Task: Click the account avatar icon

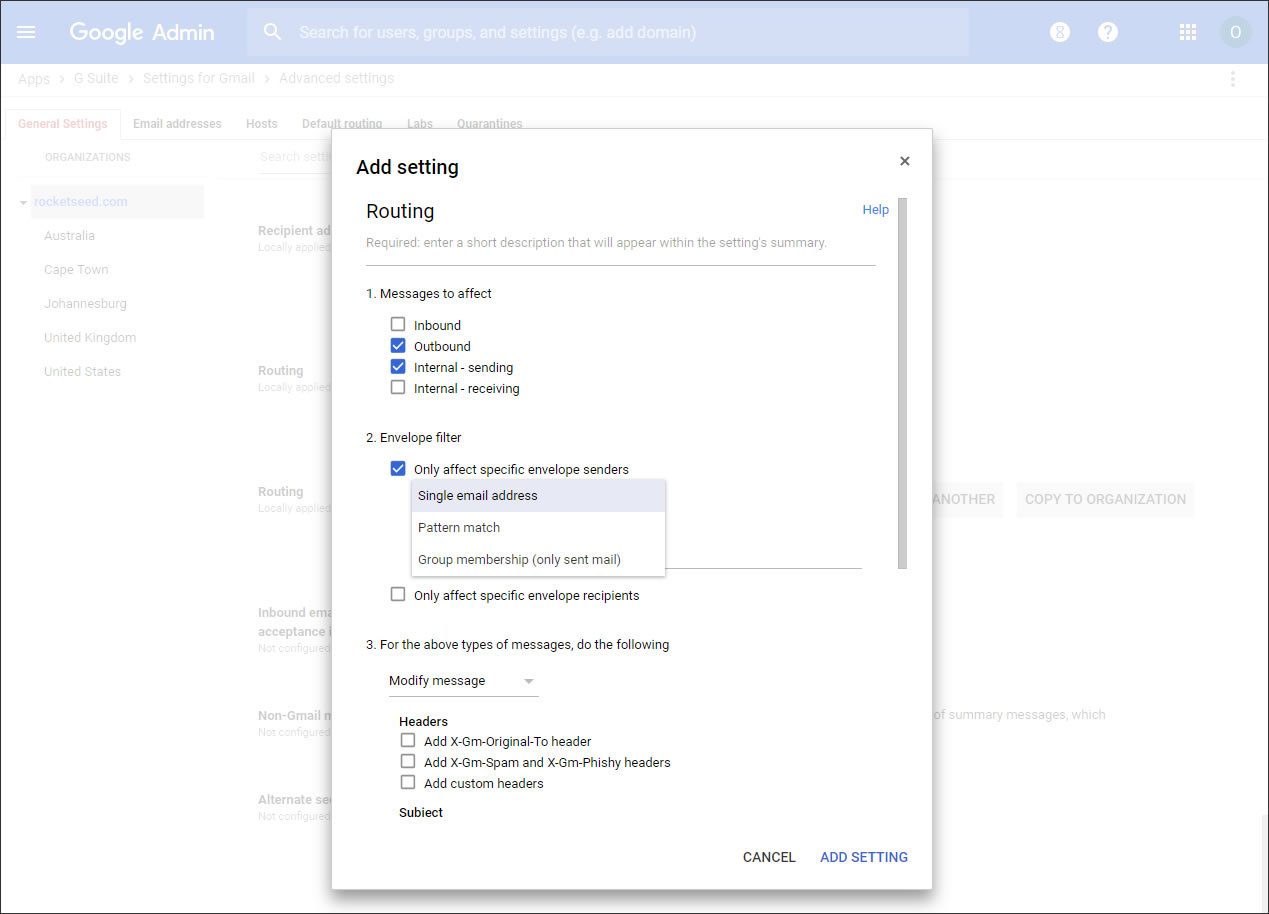Action: [1235, 32]
